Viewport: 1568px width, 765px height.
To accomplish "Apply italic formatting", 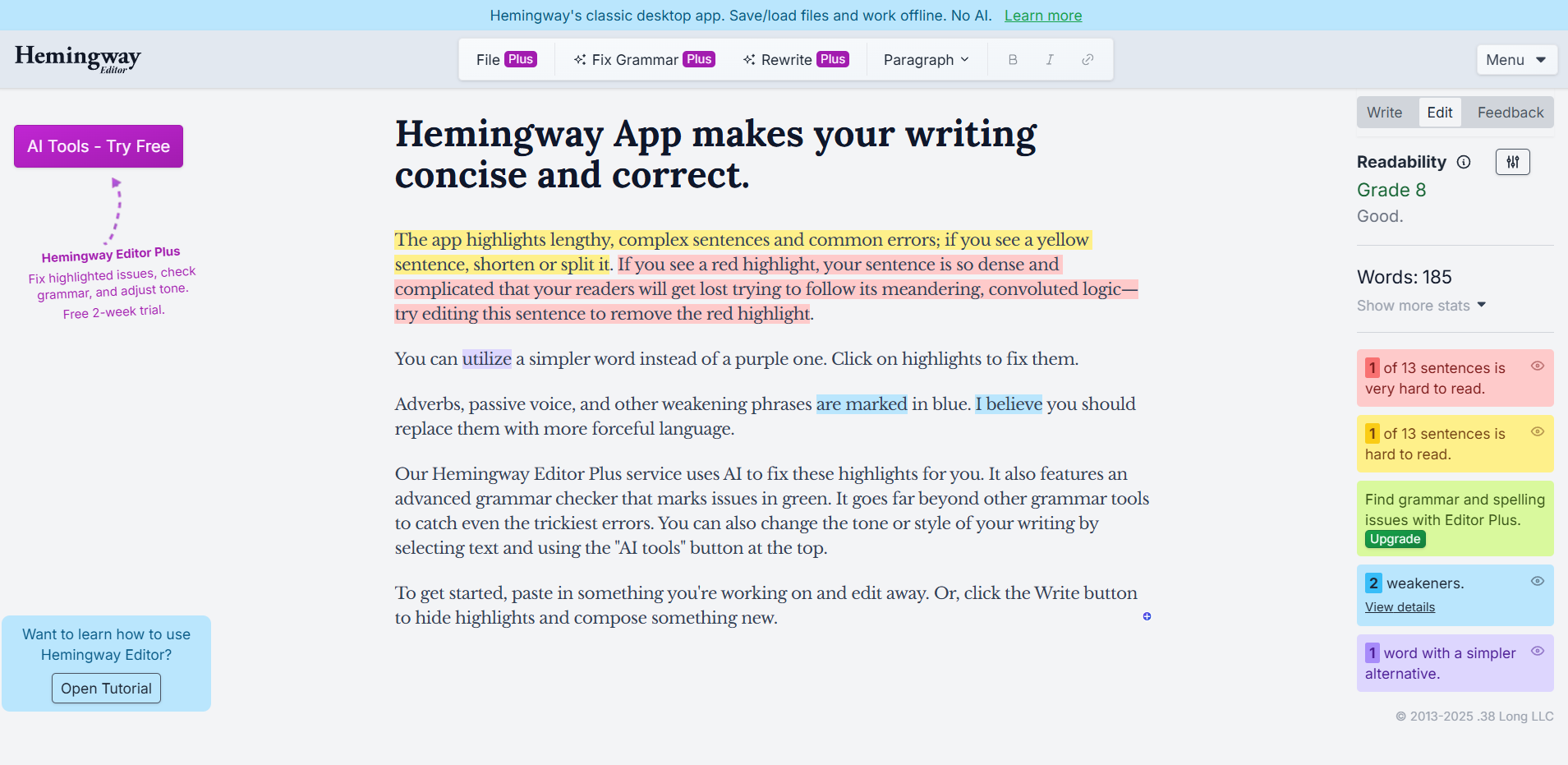I will click(1051, 59).
